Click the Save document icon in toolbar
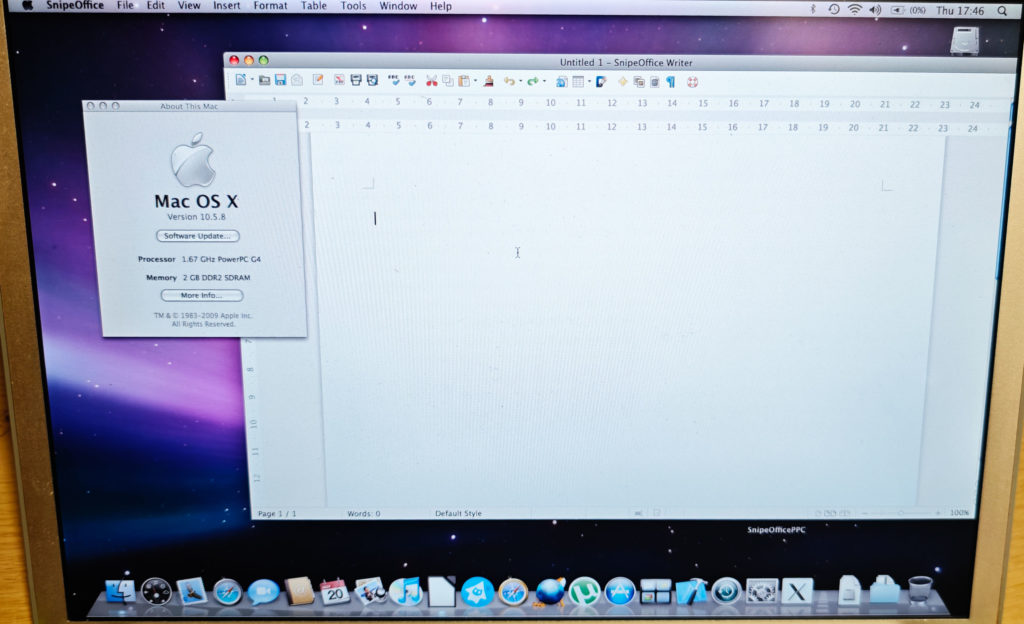Viewport: 1024px width, 624px height. click(x=281, y=81)
